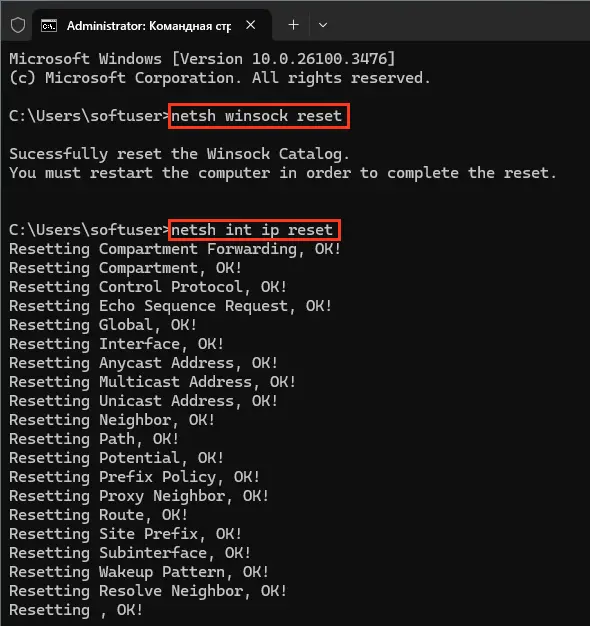Image resolution: width=590 pixels, height=626 pixels.
Task: Click the Sucessfully reset the Winsock Catalog line
Action: [179, 154]
